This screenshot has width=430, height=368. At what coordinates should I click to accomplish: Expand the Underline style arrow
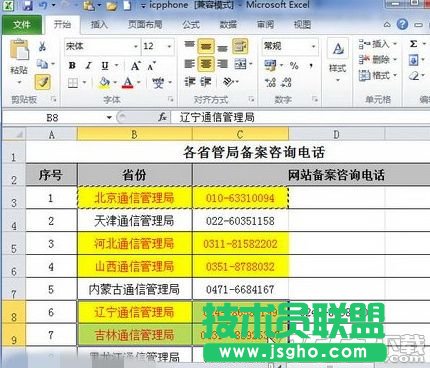click(x=116, y=65)
